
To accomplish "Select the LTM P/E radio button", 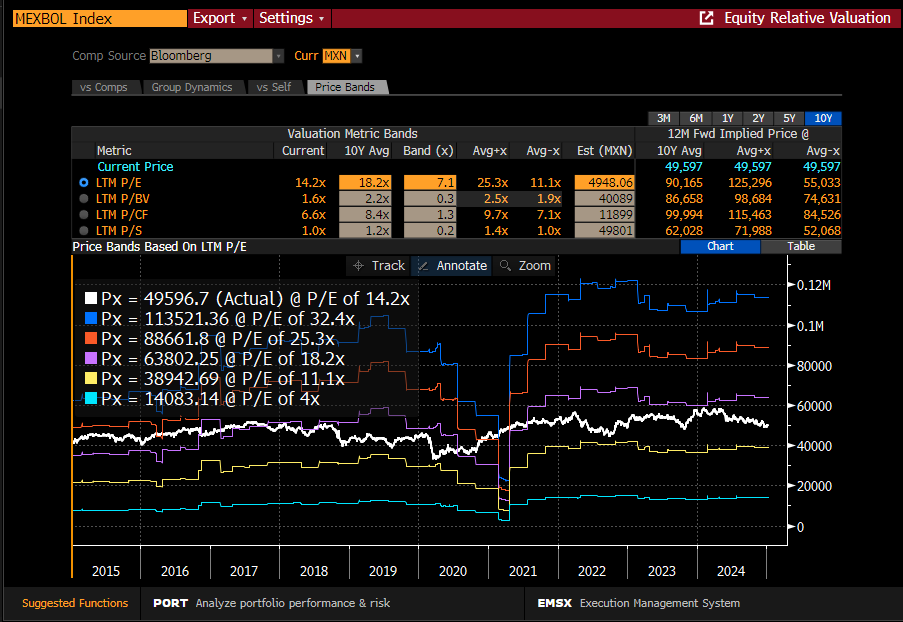I will click(x=84, y=183).
